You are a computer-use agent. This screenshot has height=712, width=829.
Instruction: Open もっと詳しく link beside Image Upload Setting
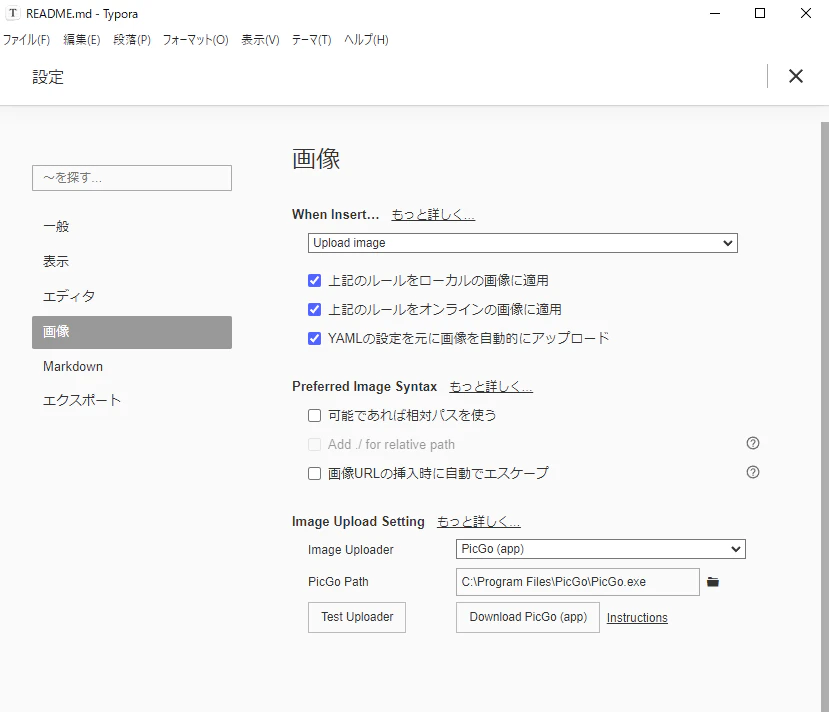478,522
